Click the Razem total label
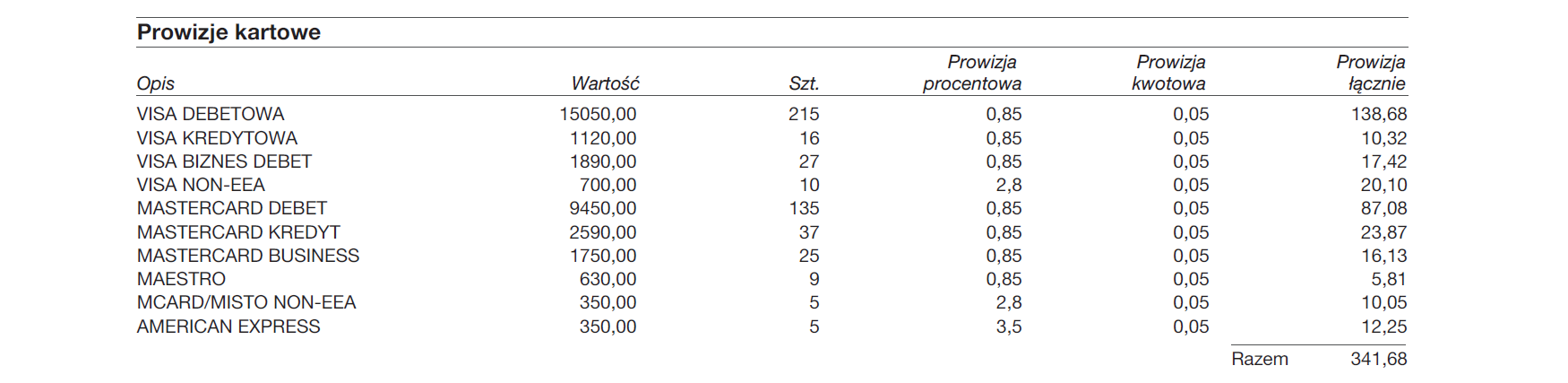Image resolution: width=1568 pixels, height=383 pixels. [1260, 359]
